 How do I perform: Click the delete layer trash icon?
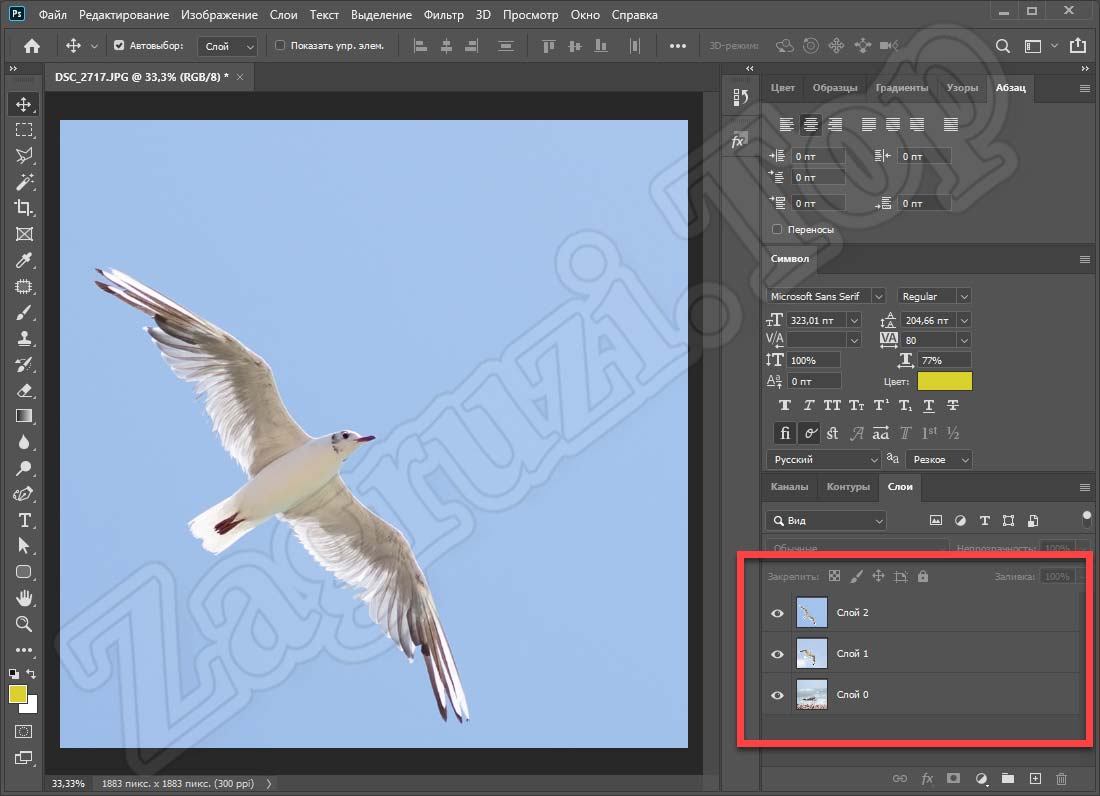[x=1062, y=778]
